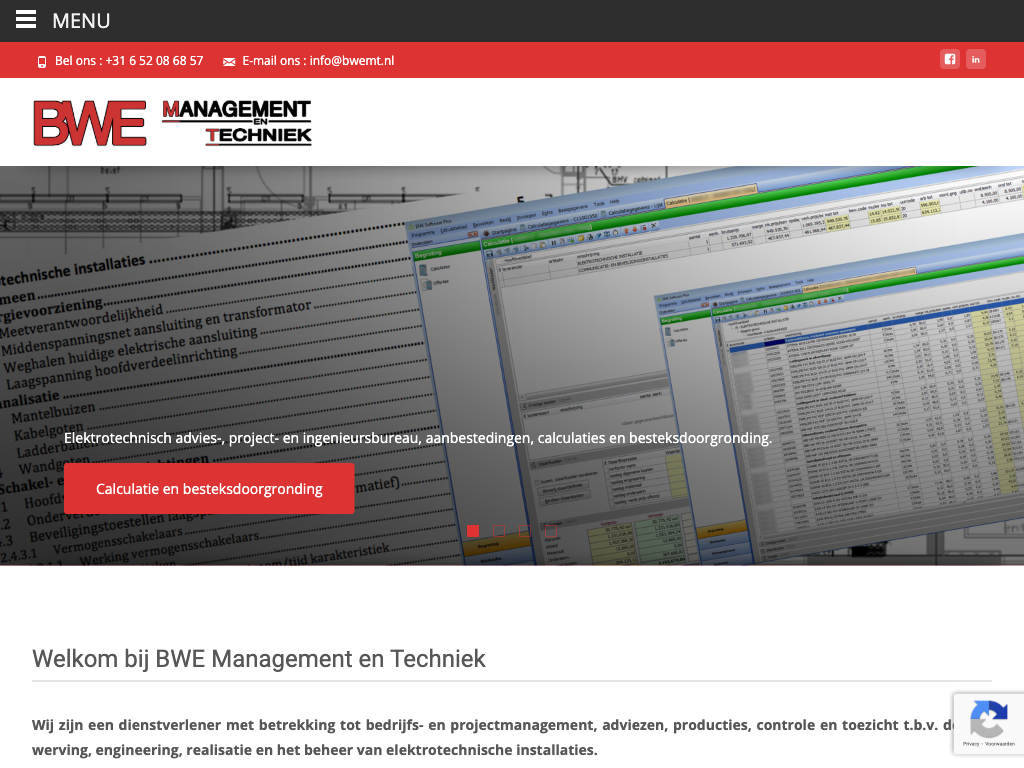Open the hamburger menu icon
Screen dimensions: 1024x768
coord(26,20)
